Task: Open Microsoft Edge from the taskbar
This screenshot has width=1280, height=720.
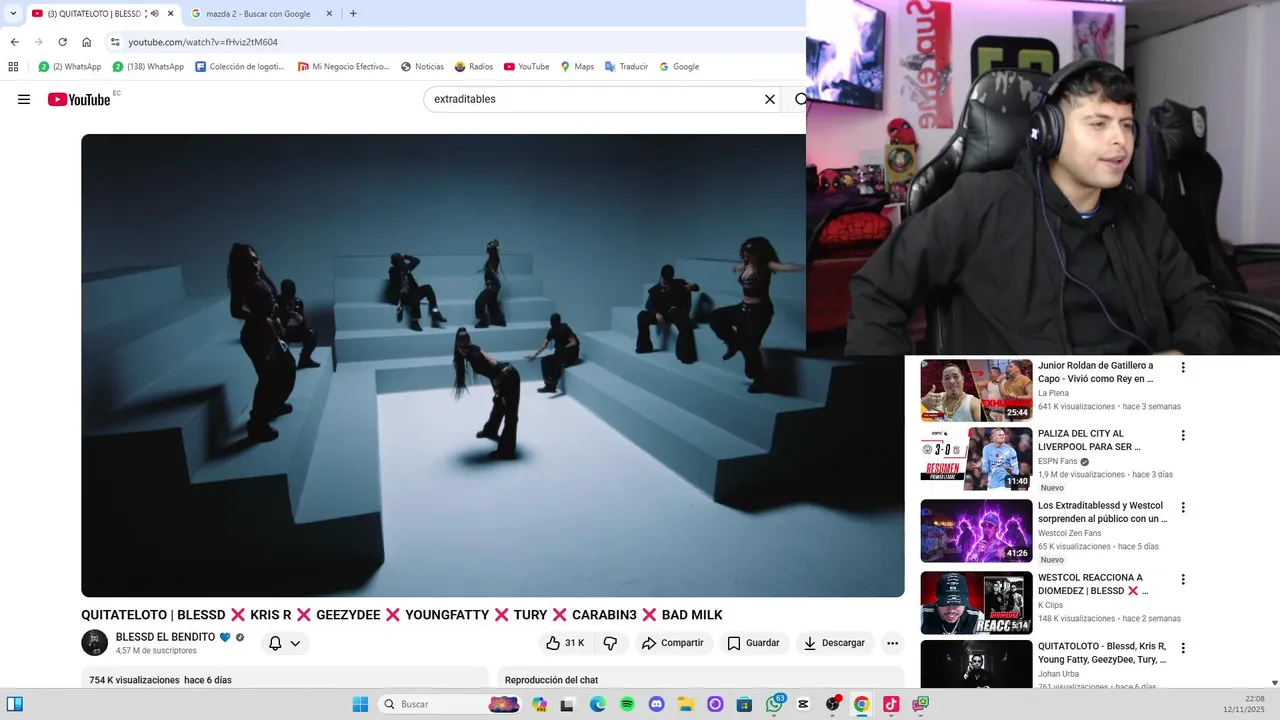Action: click(598, 704)
